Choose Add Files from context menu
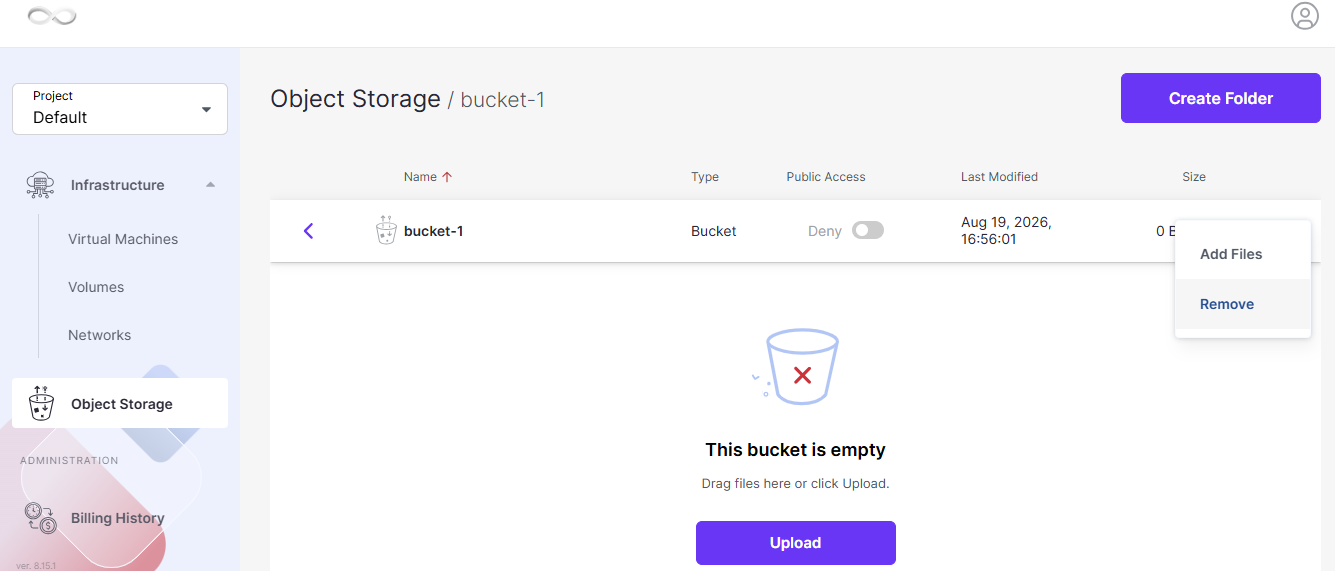The height and width of the screenshot is (571, 1335). [1243, 254]
